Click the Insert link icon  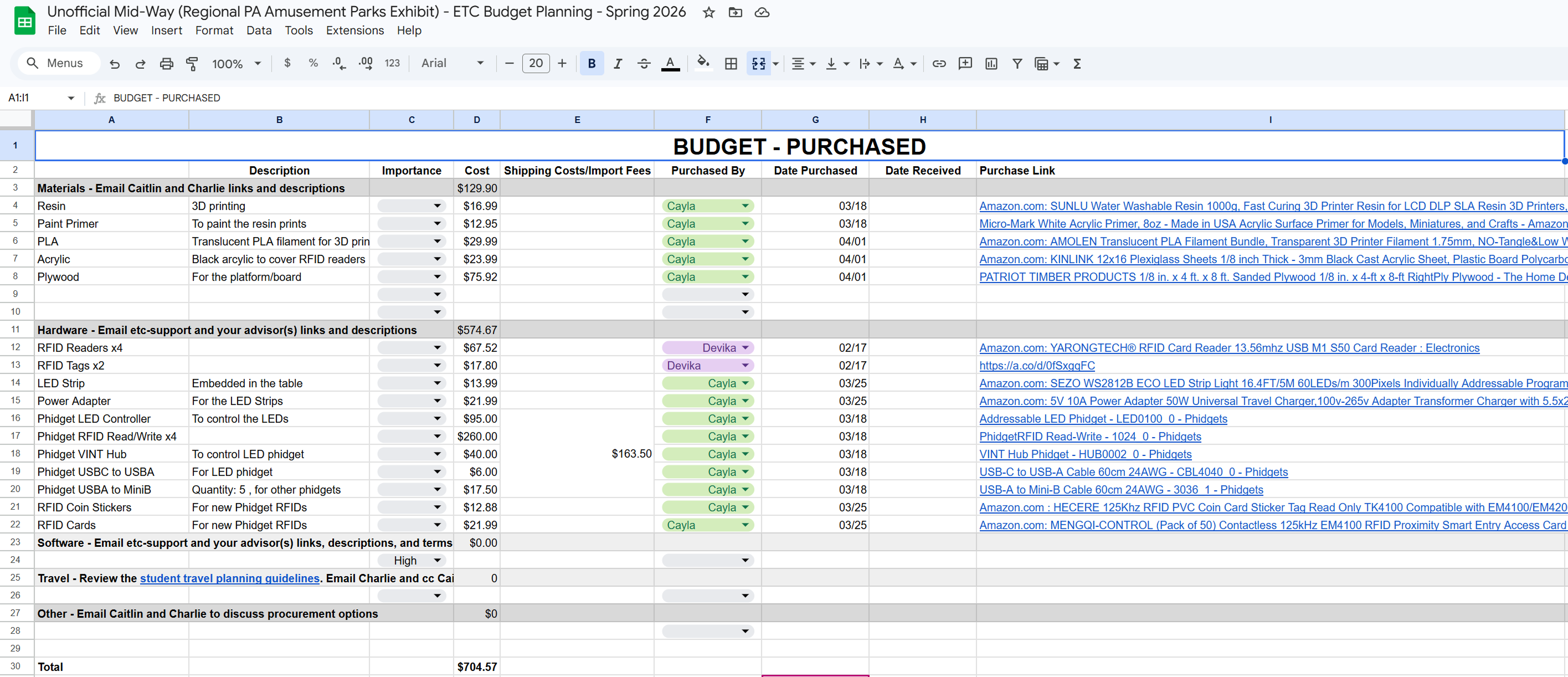[x=939, y=63]
